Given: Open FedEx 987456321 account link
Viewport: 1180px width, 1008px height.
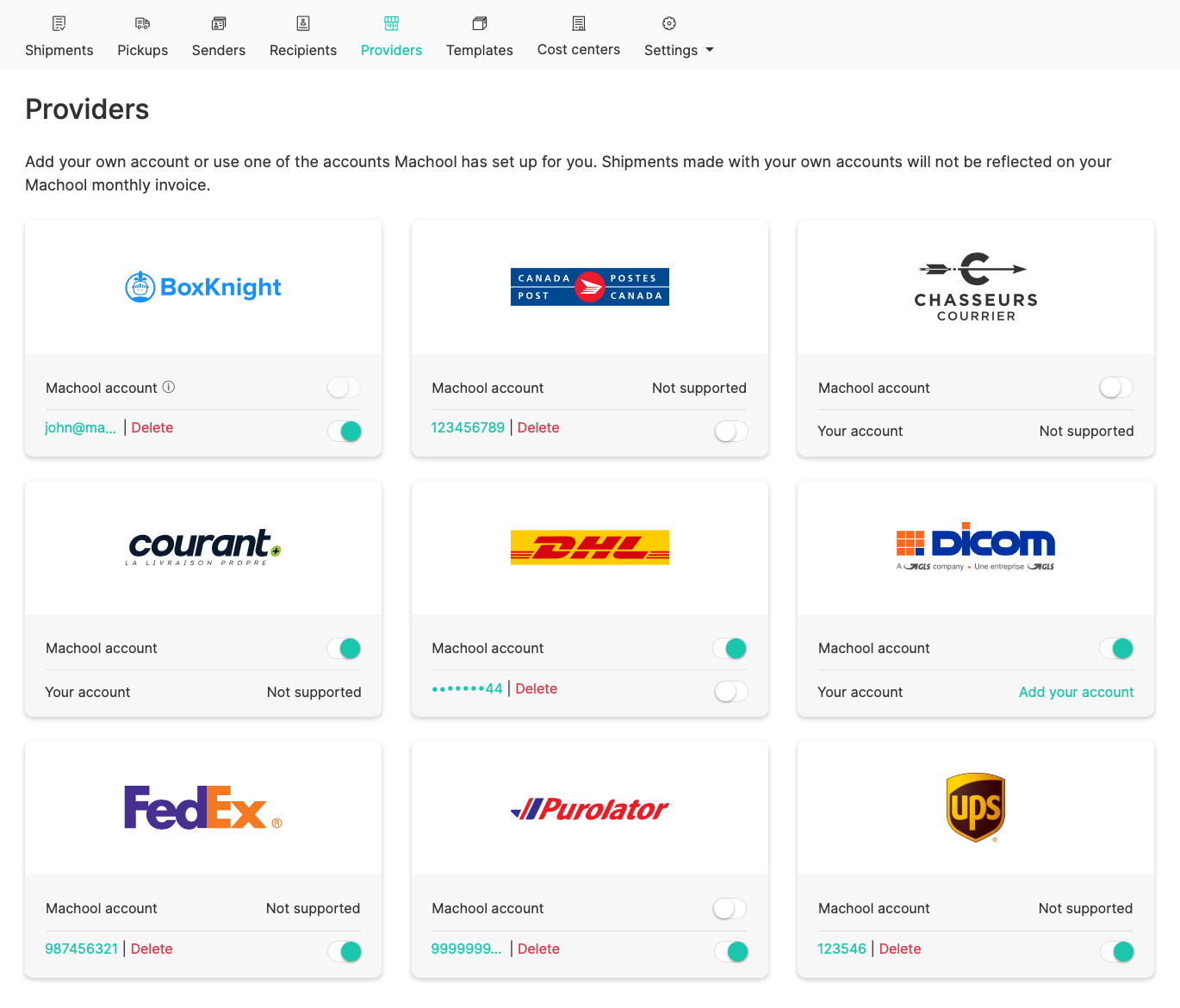Looking at the screenshot, I should click(81, 949).
